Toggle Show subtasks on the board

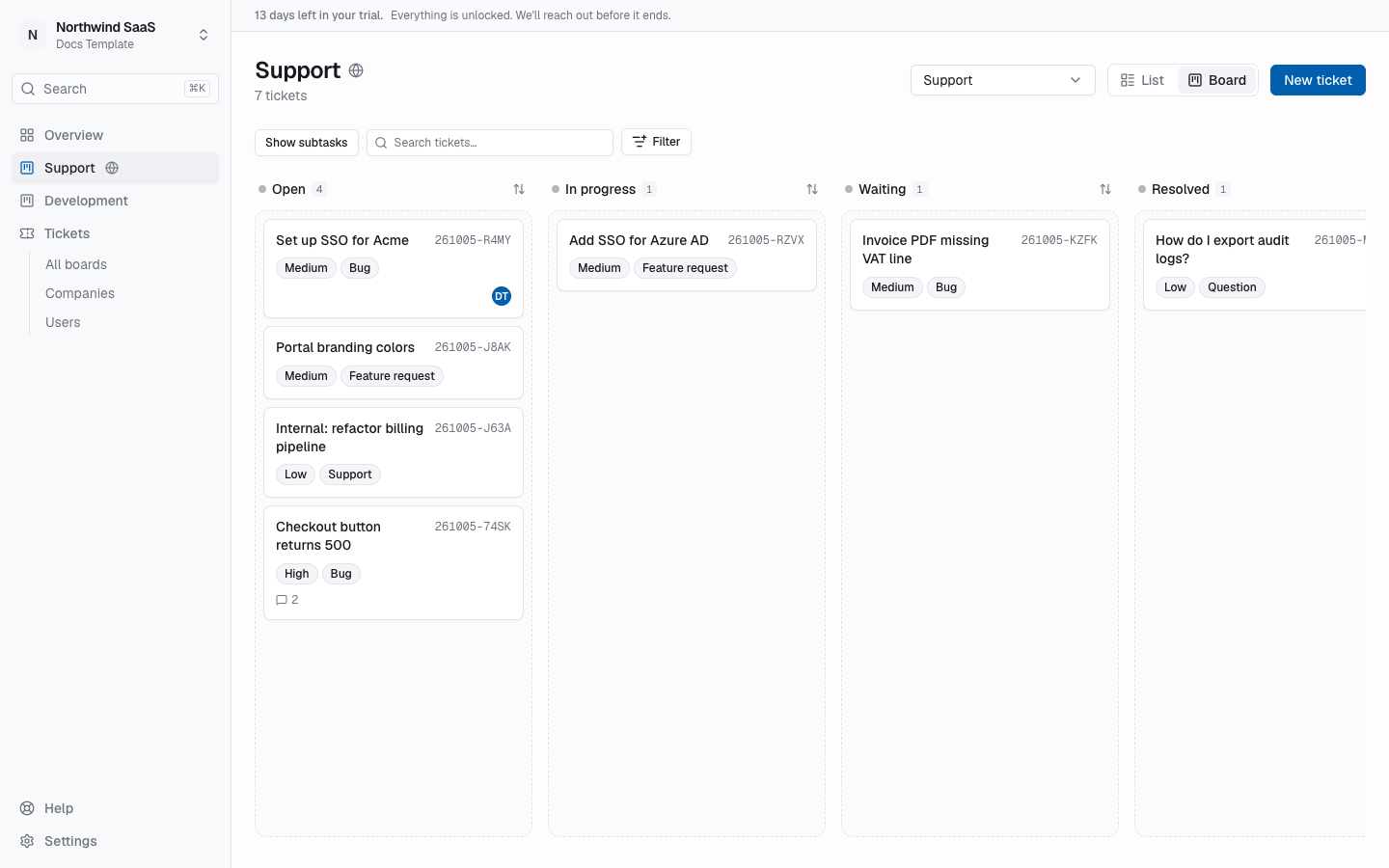[307, 143]
